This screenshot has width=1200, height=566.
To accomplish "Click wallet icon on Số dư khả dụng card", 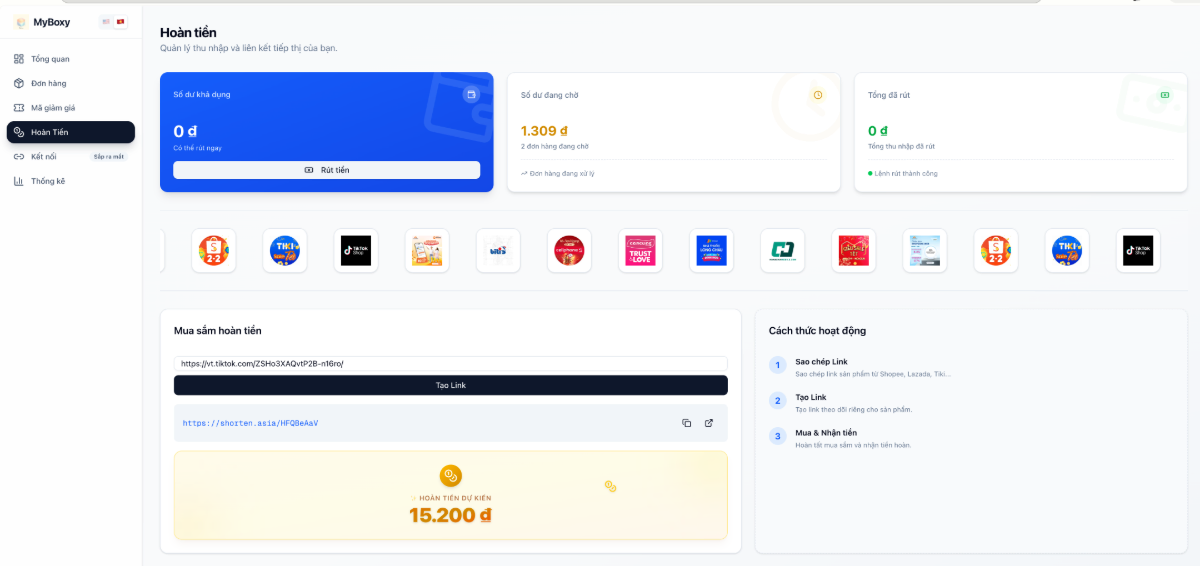I will point(471,95).
